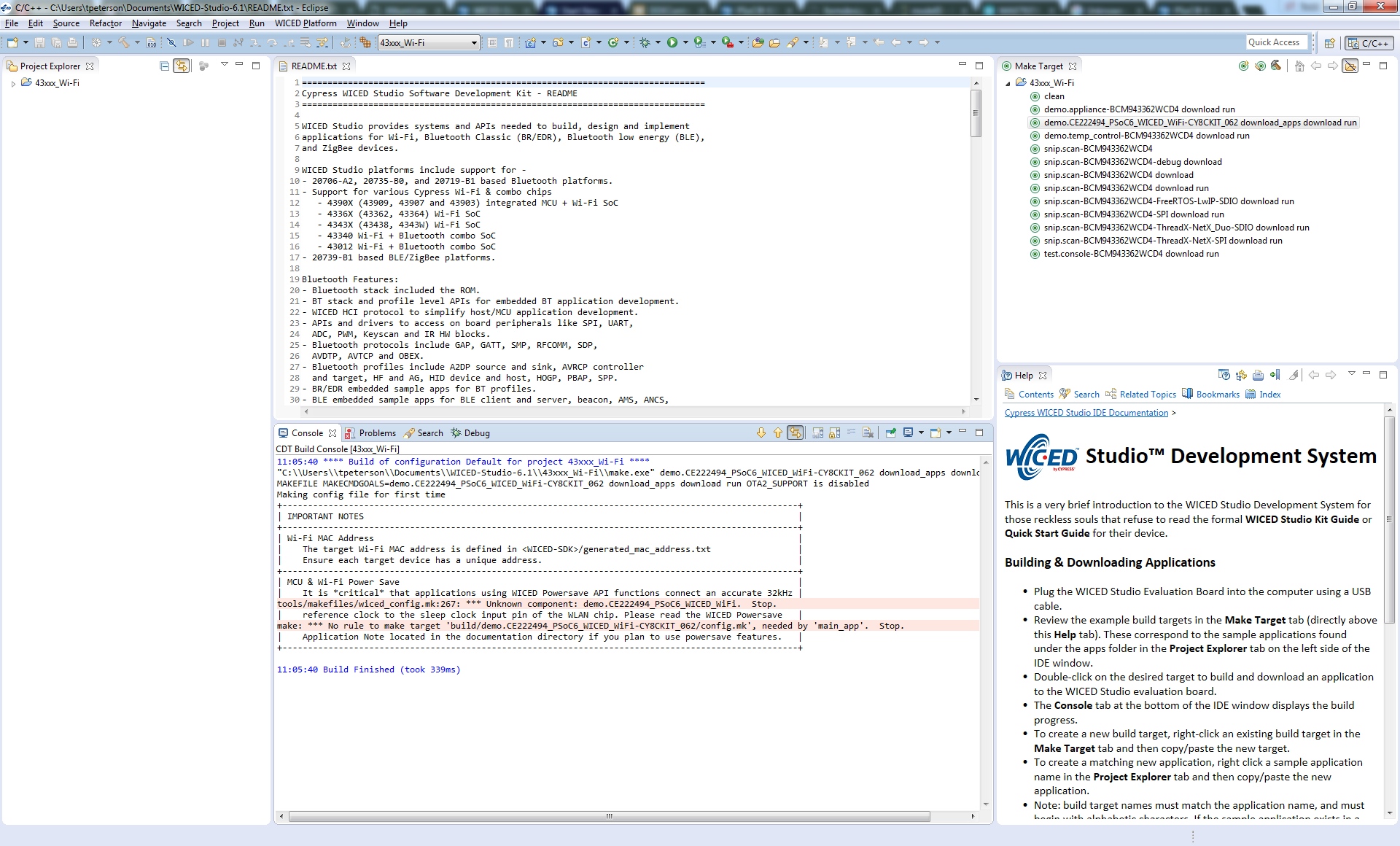
Task: Open Help view menu triangle
Action: [x=1351, y=375]
